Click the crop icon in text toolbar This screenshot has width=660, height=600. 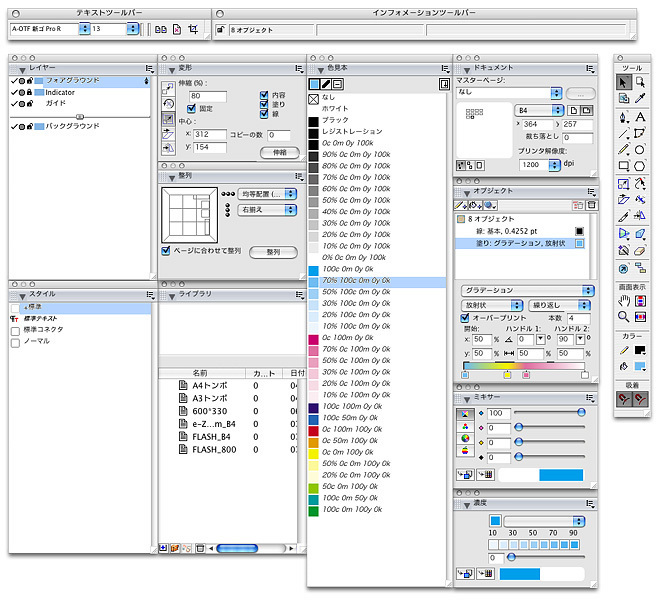coord(193,29)
